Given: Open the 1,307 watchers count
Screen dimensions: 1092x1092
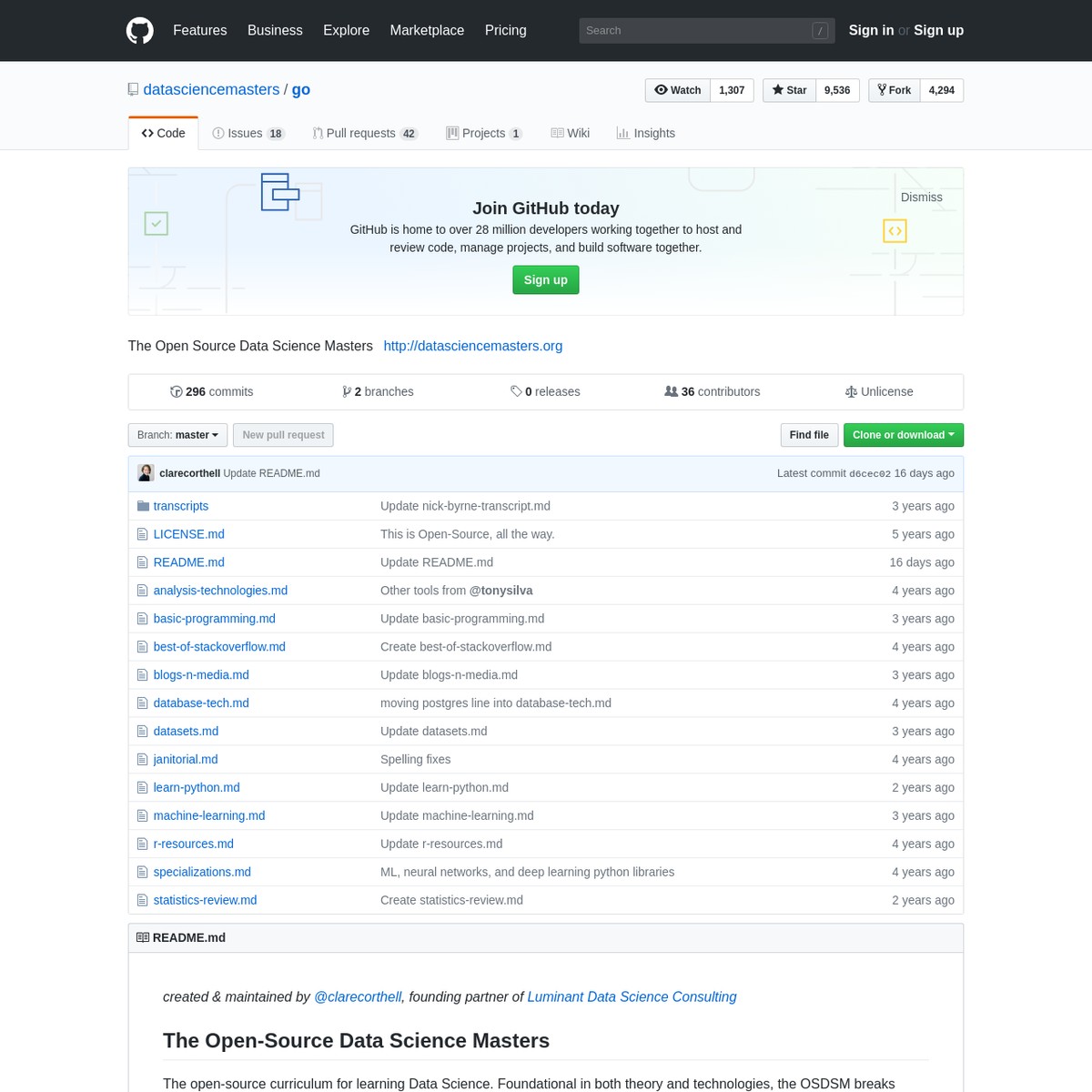Looking at the screenshot, I should [732, 90].
